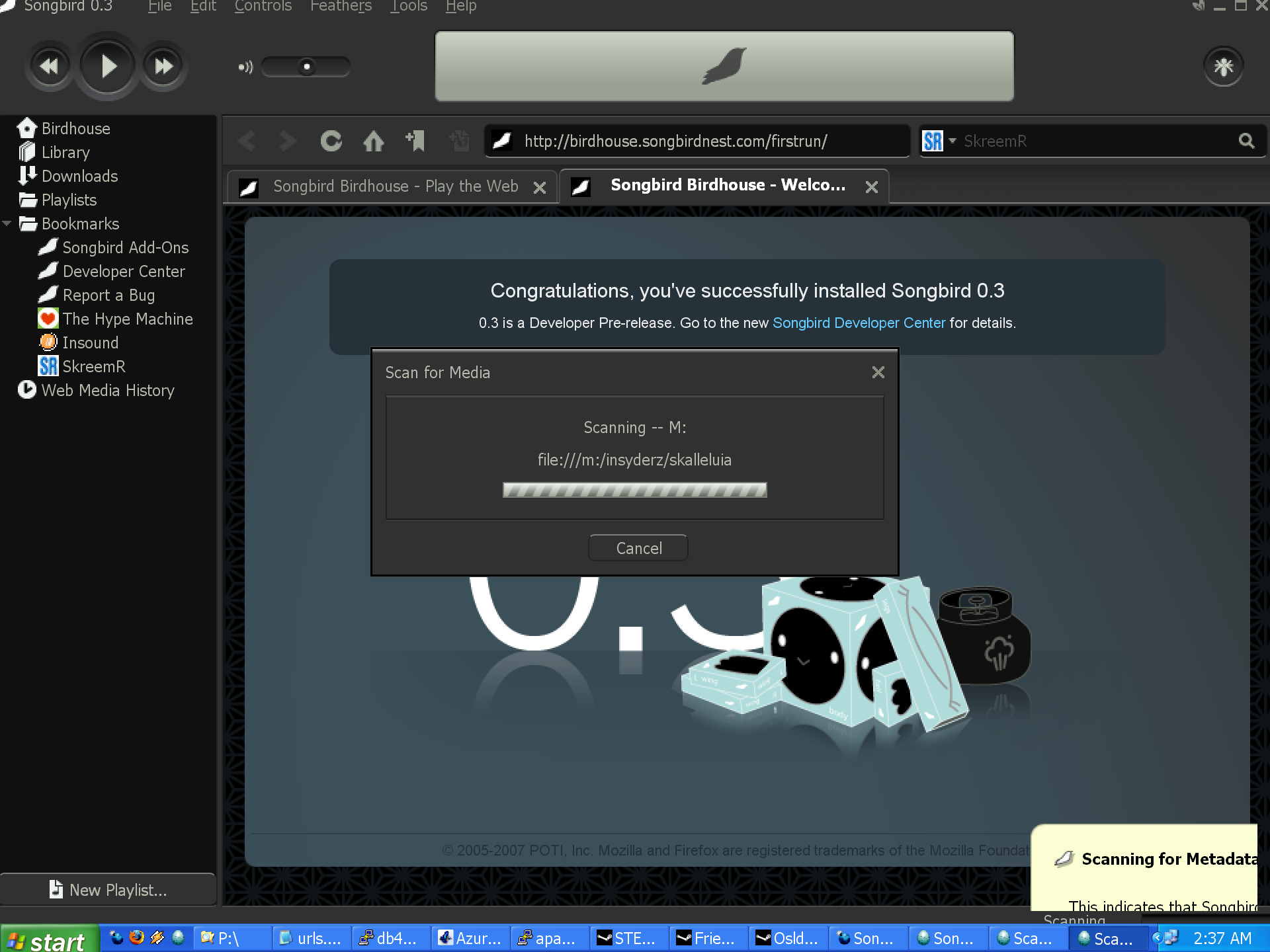Skip to the previous track
The image size is (1270, 952).
click(49, 66)
